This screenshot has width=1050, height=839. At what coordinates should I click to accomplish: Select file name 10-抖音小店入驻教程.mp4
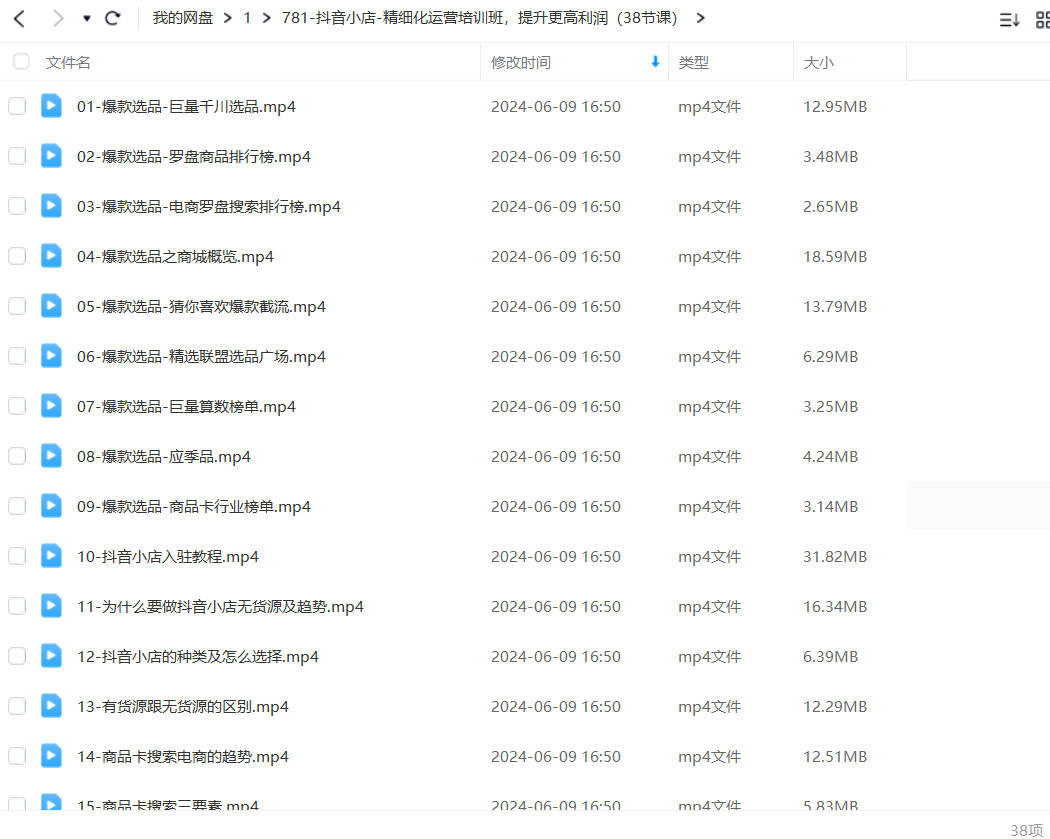(167, 556)
